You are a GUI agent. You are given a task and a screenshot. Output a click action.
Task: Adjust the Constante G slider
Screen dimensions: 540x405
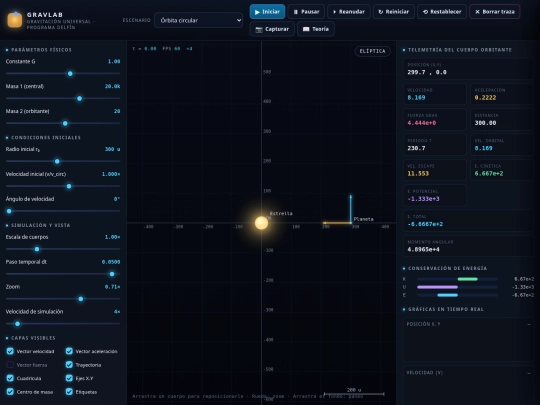[x=63, y=73]
